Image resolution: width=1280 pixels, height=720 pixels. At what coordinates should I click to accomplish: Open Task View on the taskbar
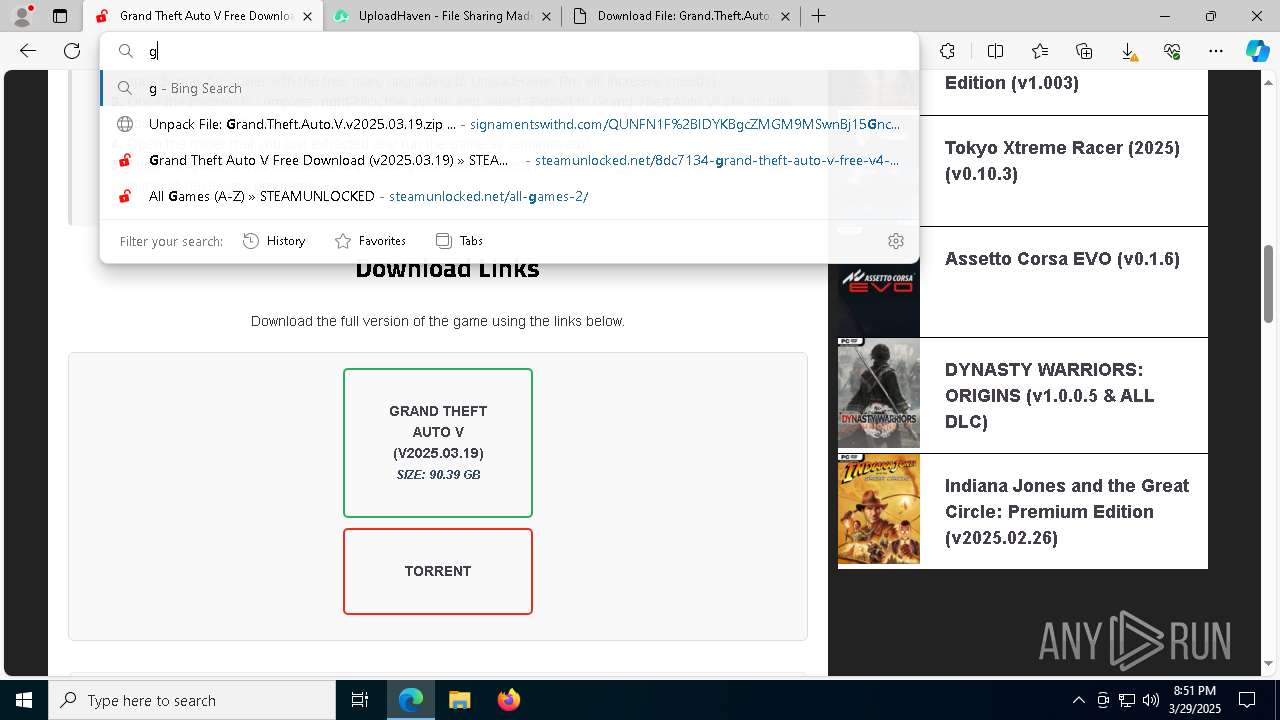[x=361, y=700]
